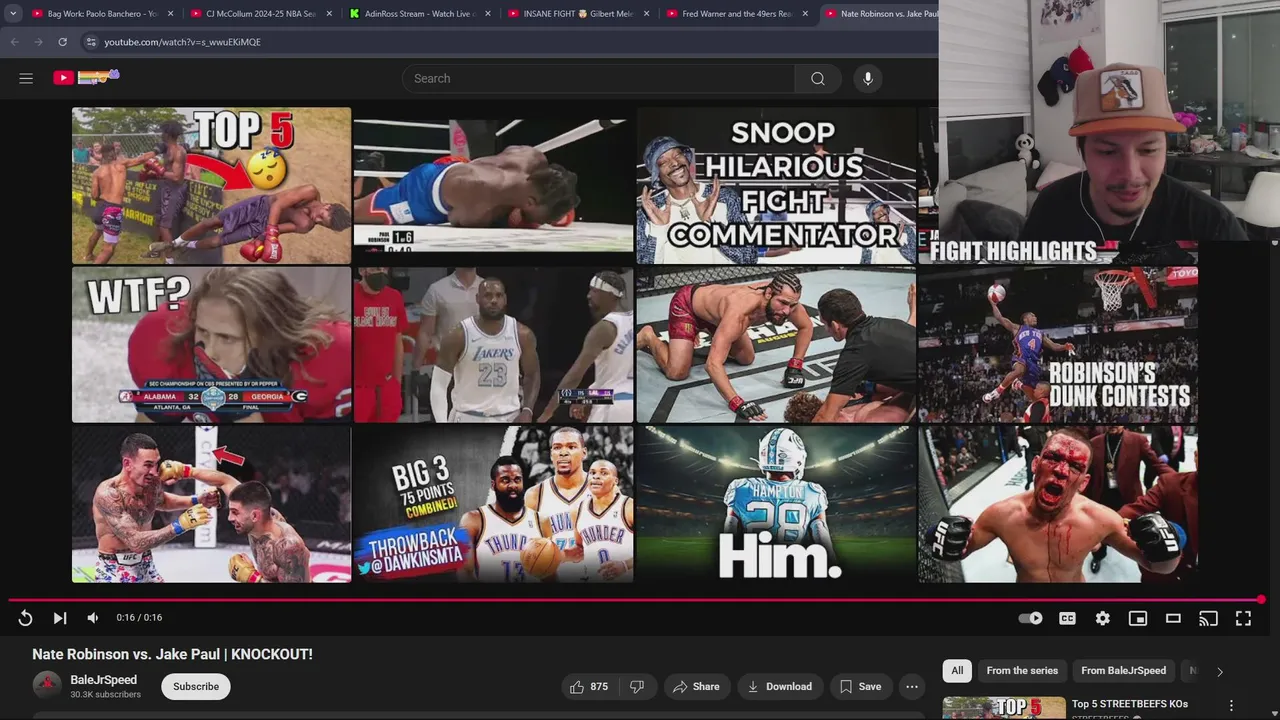Toggle the autoplay switch
Screen dimensions: 1280x720
(x=1030, y=618)
